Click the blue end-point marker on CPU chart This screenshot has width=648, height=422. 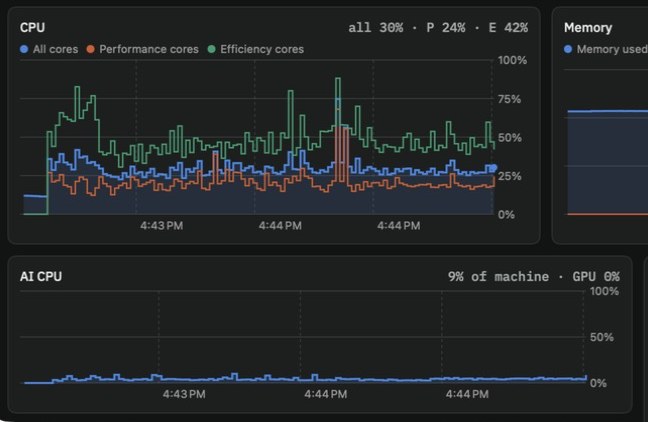click(493, 168)
